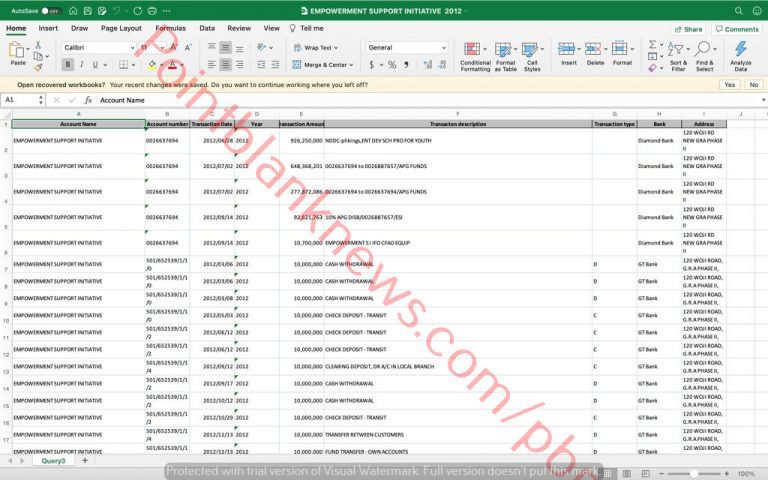Toggle the AutoSave switch
The image size is (768, 480).
pos(50,11)
